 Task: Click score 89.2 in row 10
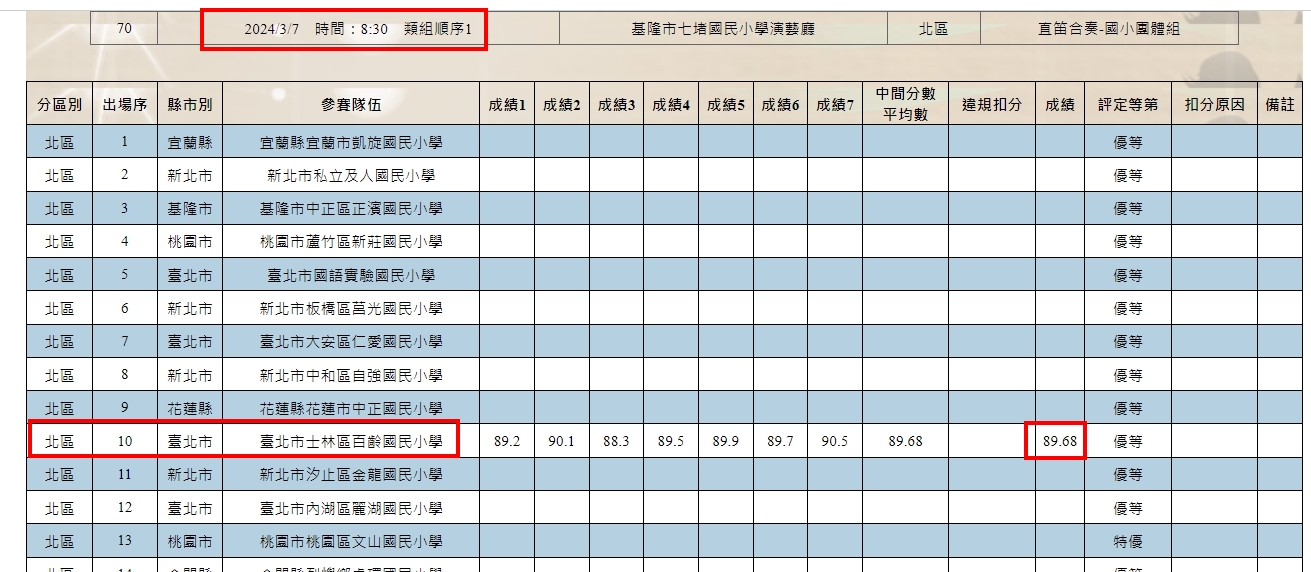coord(507,441)
